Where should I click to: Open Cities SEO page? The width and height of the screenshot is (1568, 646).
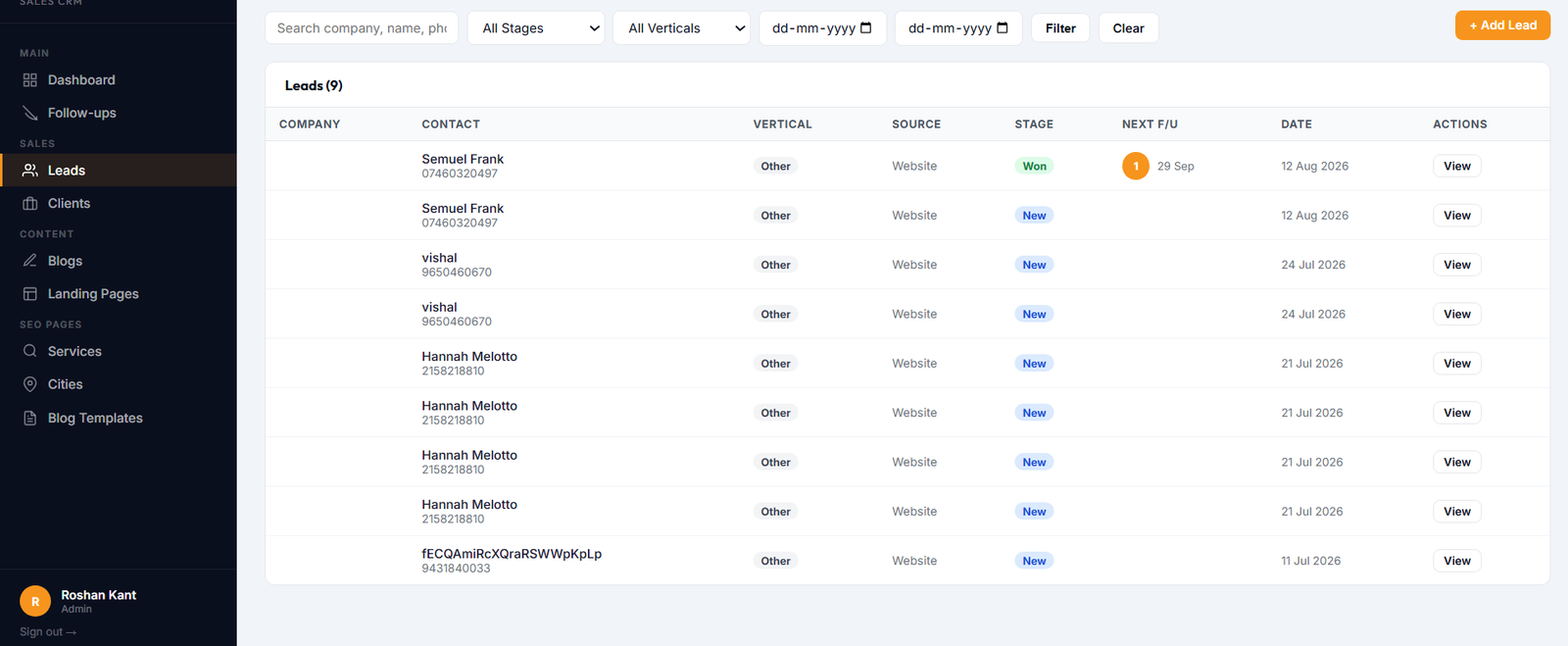[118, 384]
